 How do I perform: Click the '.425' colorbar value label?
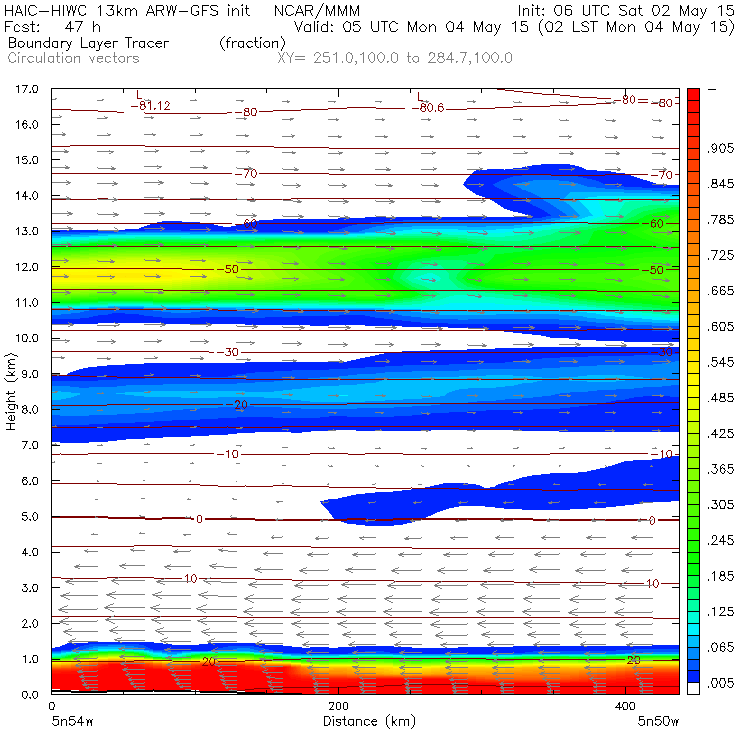(721, 434)
